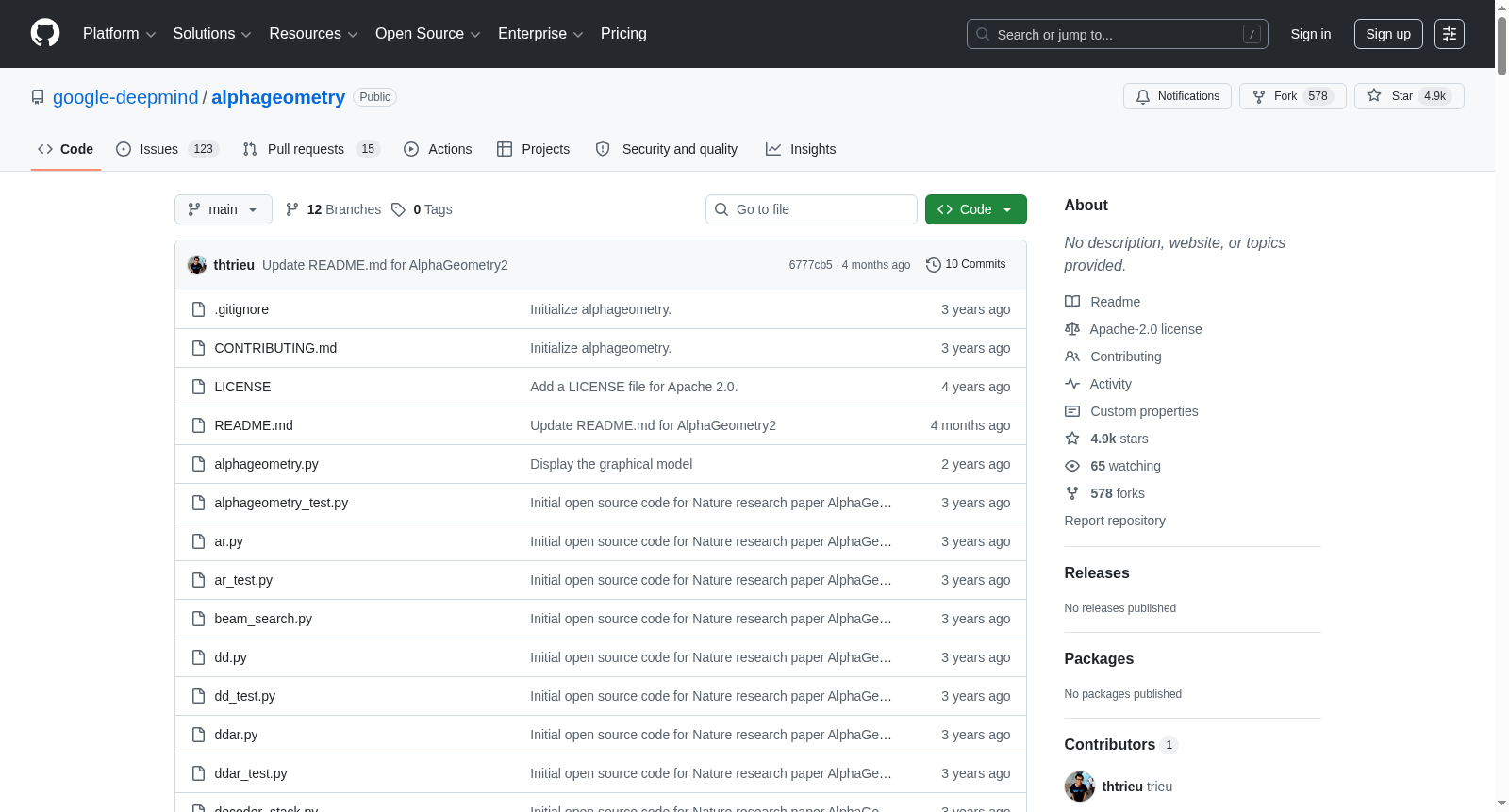Viewport: 1509px width, 812px height.
Task: Open the dd_test.py file
Action: tap(245, 696)
